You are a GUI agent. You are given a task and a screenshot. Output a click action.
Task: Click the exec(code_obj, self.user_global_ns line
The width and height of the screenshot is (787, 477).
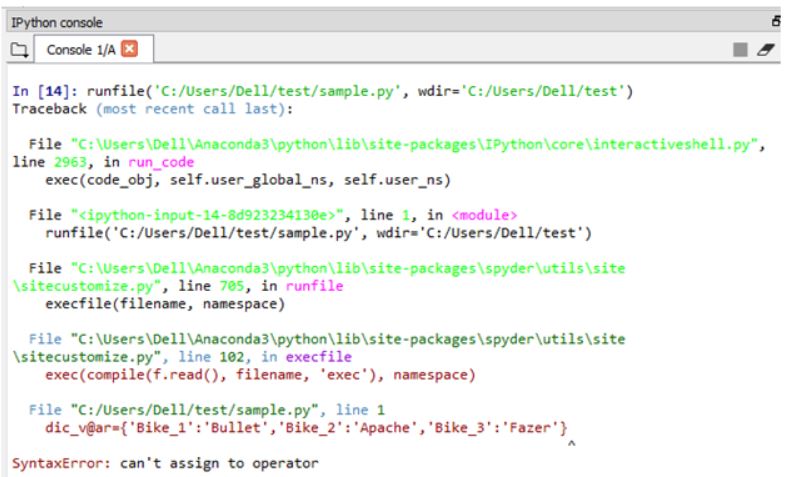click(x=248, y=180)
